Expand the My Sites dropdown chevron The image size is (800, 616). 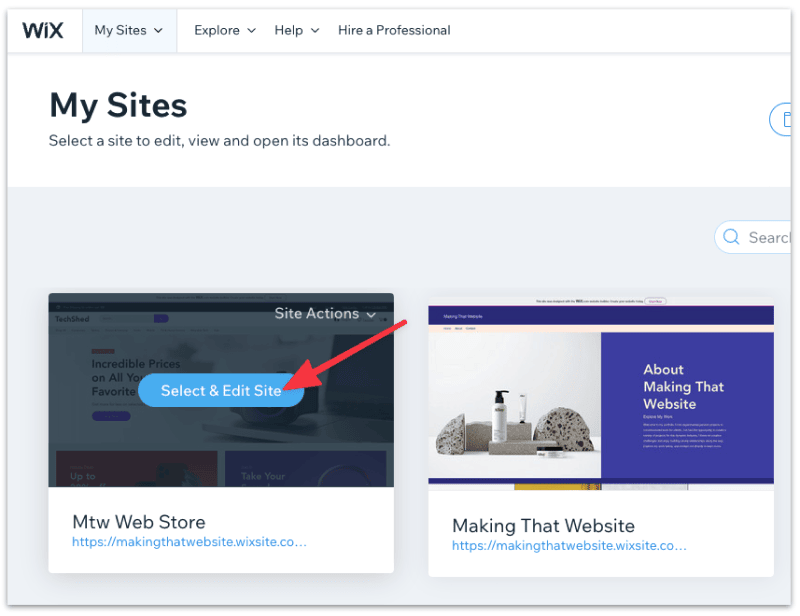point(158,30)
